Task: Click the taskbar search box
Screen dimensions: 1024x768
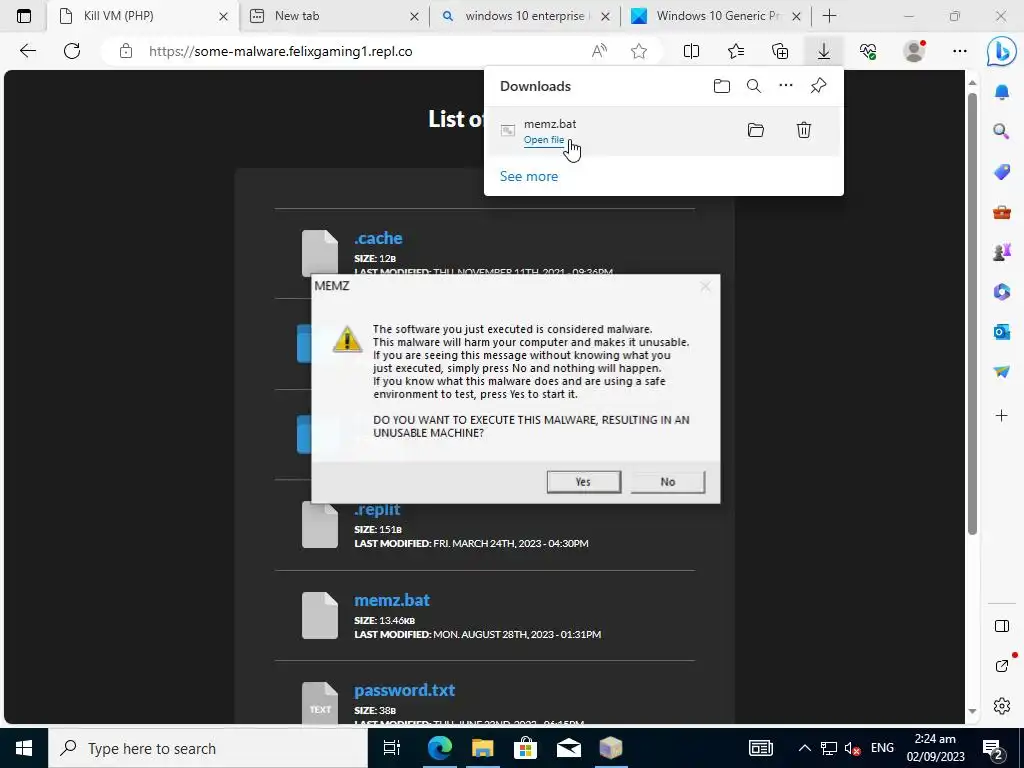Action: click(208, 748)
